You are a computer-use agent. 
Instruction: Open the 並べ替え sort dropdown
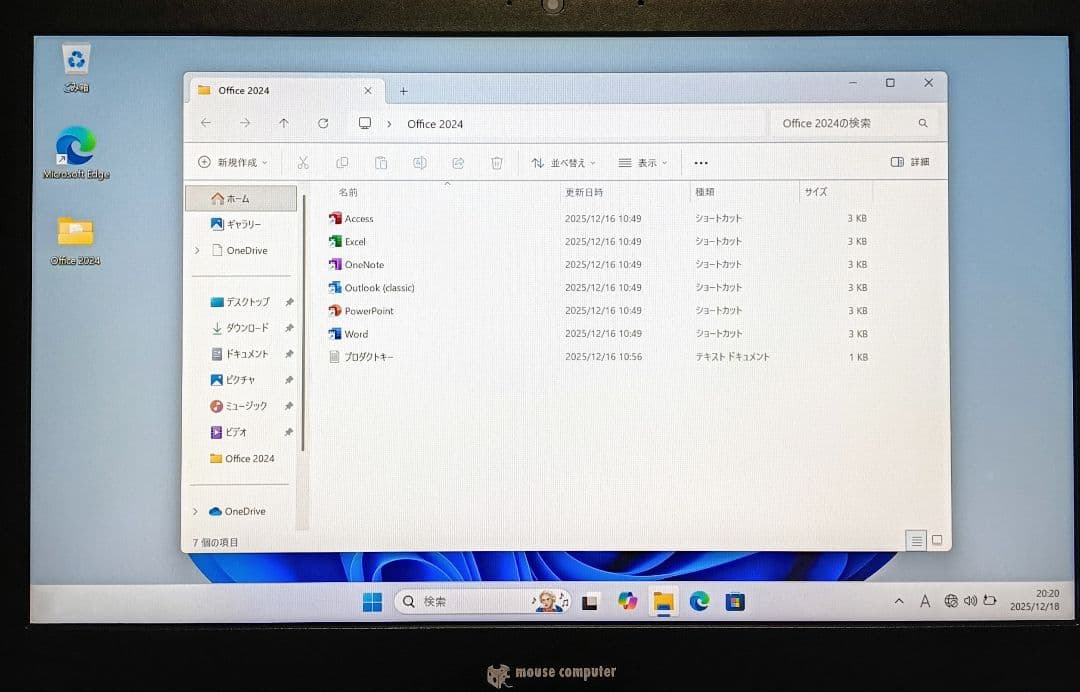coord(563,163)
